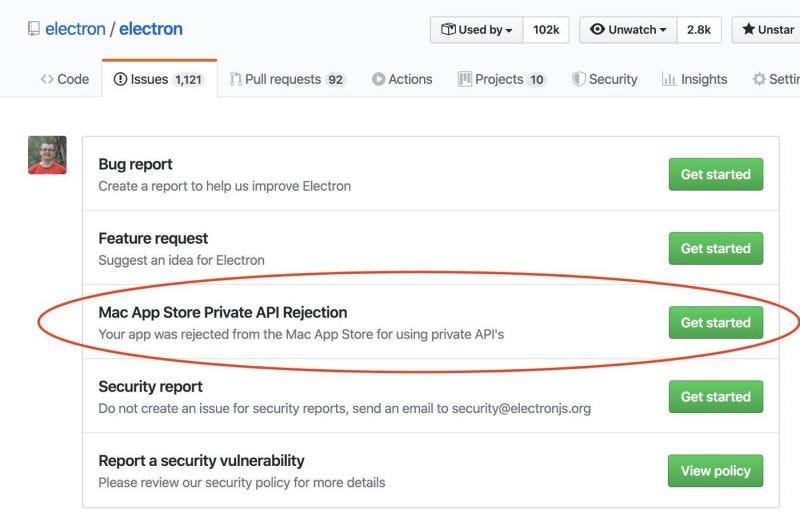Click the repository book icon
Image resolution: width=800 pixels, height=518 pixels.
point(34,29)
